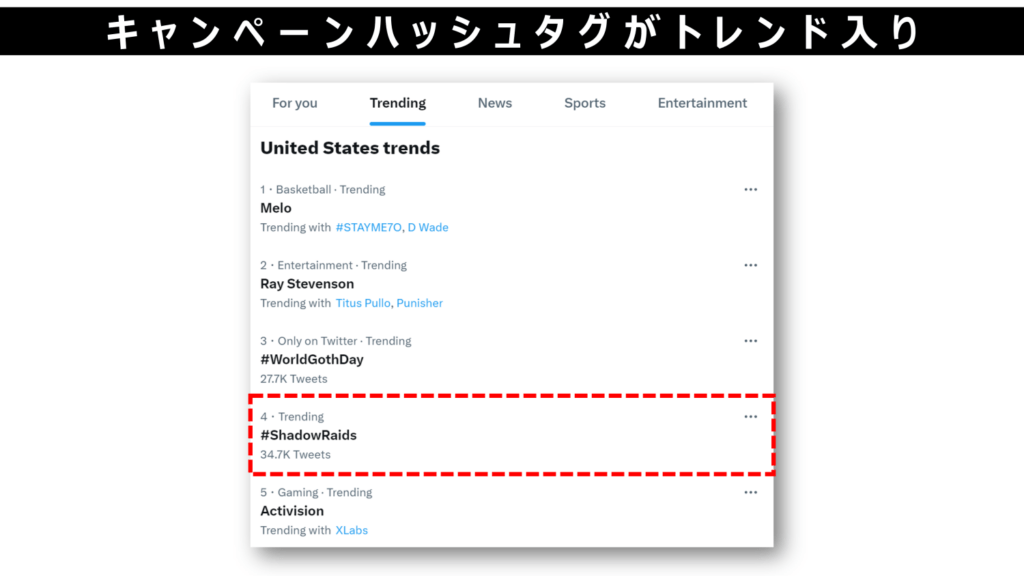Click the Titus Pullo link
Screen dimensions: 1024x576
[362, 303]
